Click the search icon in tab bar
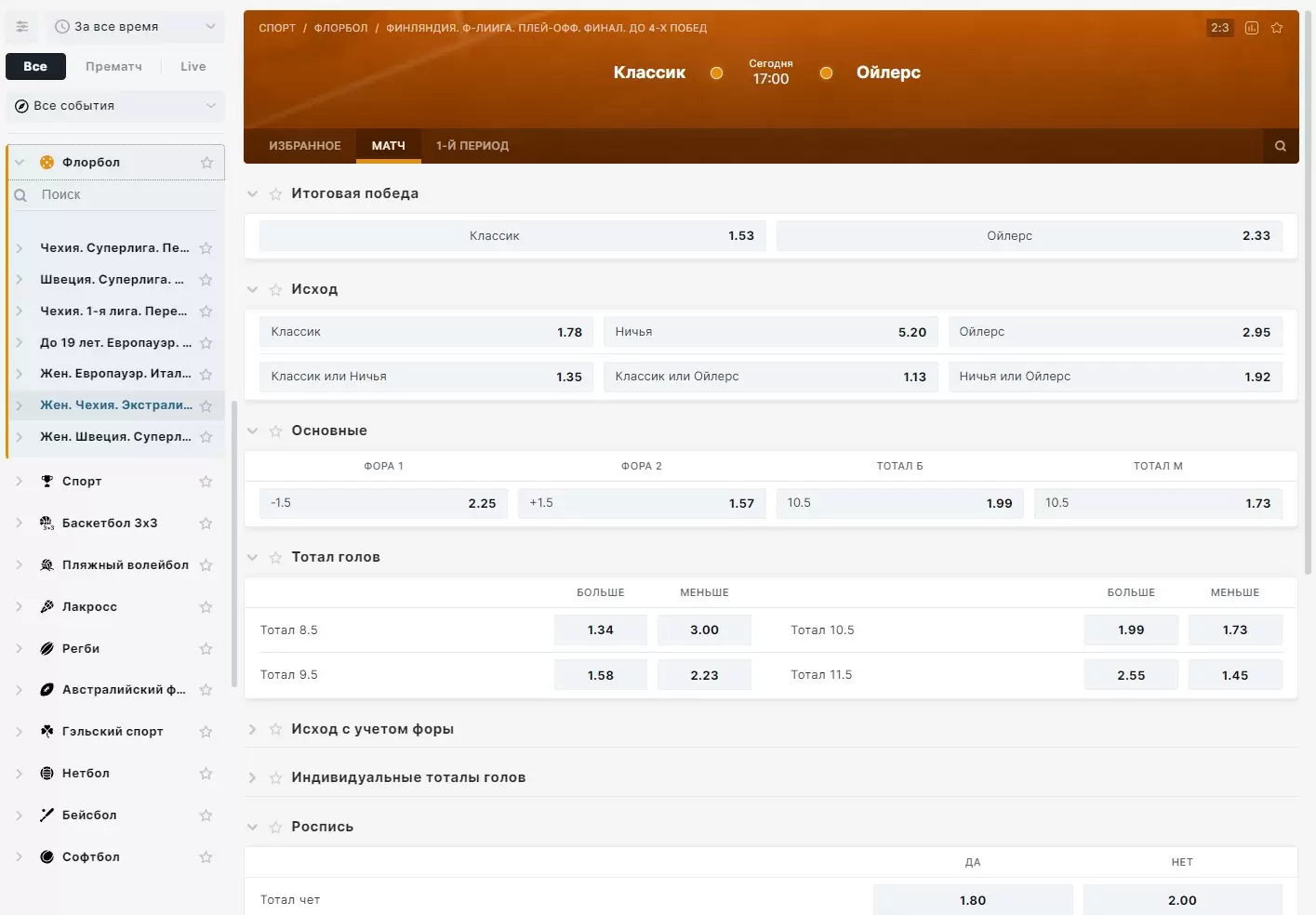Image resolution: width=1316 pixels, height=915 pixels. [x=1281, y=146]
